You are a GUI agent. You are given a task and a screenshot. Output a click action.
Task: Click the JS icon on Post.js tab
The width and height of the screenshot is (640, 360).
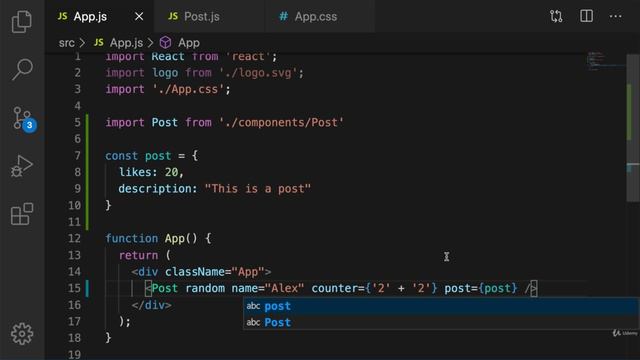click(x=173, y=16)
